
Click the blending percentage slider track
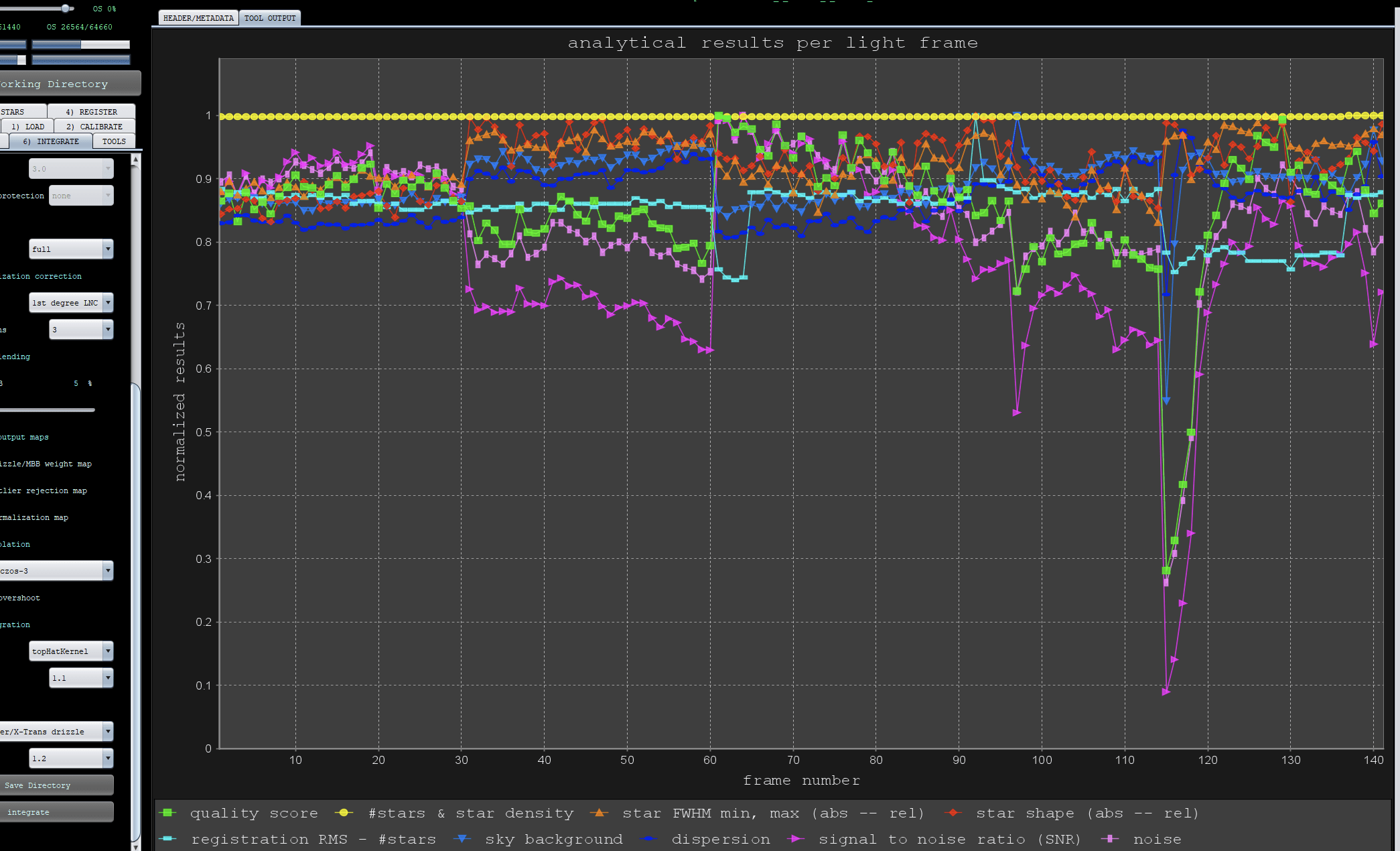(47, 409)
